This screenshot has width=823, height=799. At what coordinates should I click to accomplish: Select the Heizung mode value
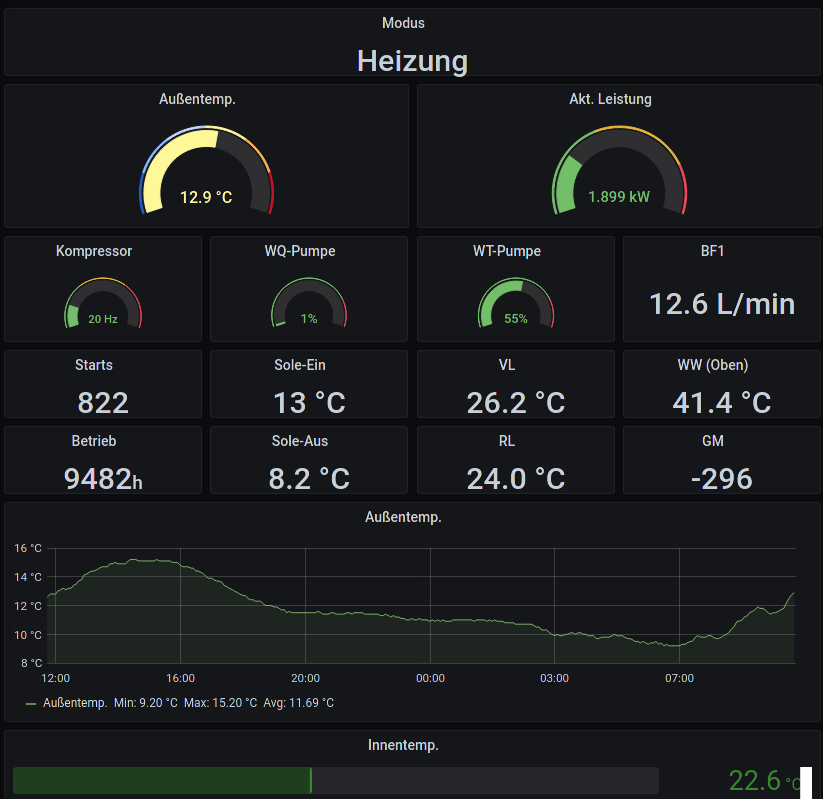(x=413, y=61)
